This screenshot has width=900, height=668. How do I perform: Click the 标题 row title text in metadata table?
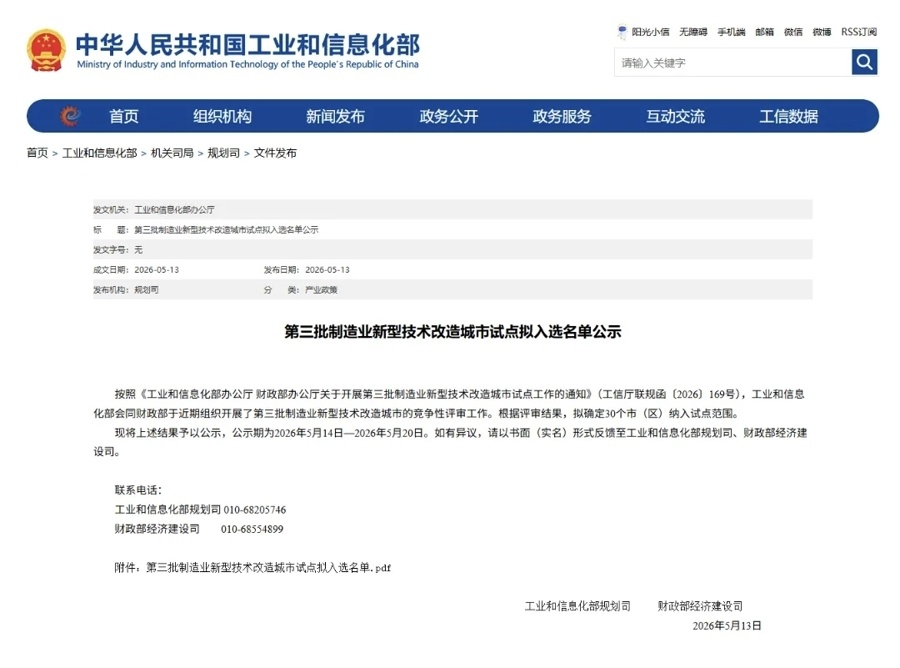pyautogui.click(x=226, y=230)
